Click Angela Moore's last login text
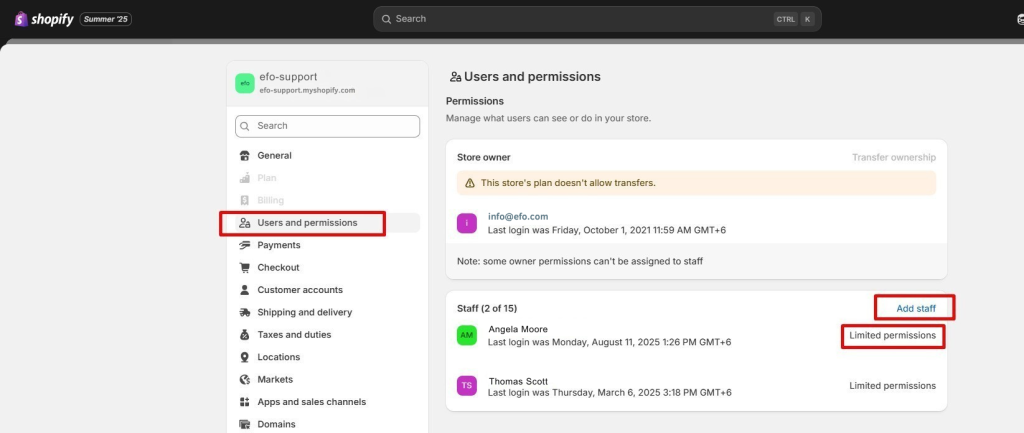Image resolution: width=1024 pixels, height=433 pixels. click(609, 342)
